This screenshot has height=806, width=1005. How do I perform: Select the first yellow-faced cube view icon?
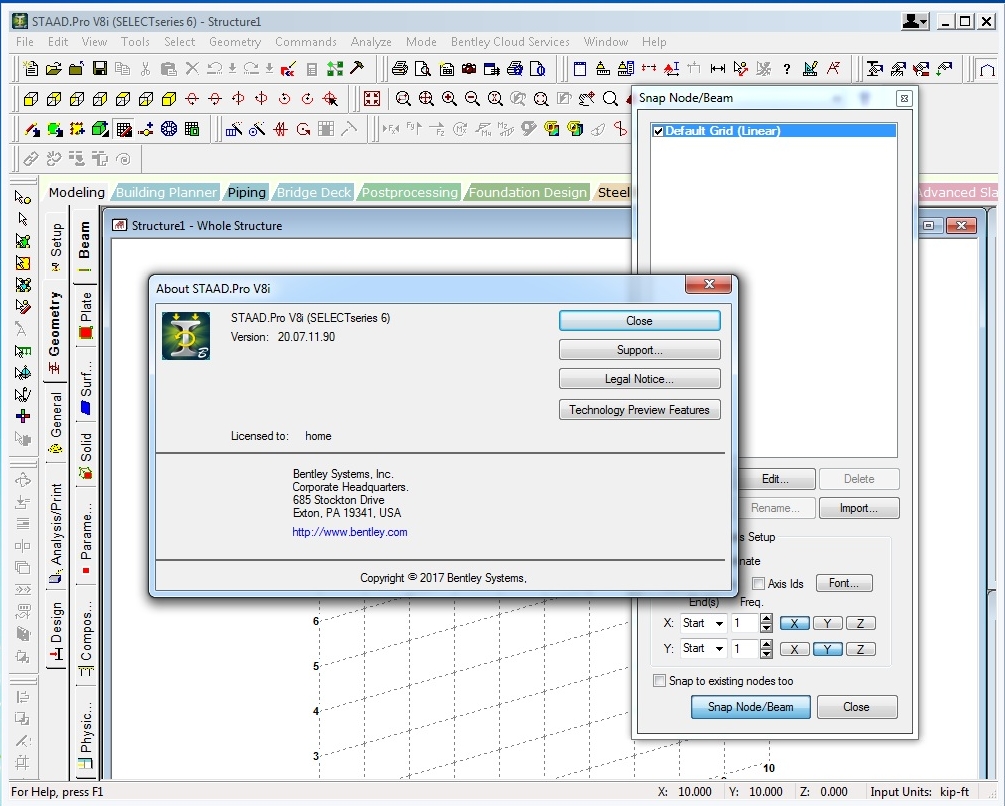[x=30, y=99]
